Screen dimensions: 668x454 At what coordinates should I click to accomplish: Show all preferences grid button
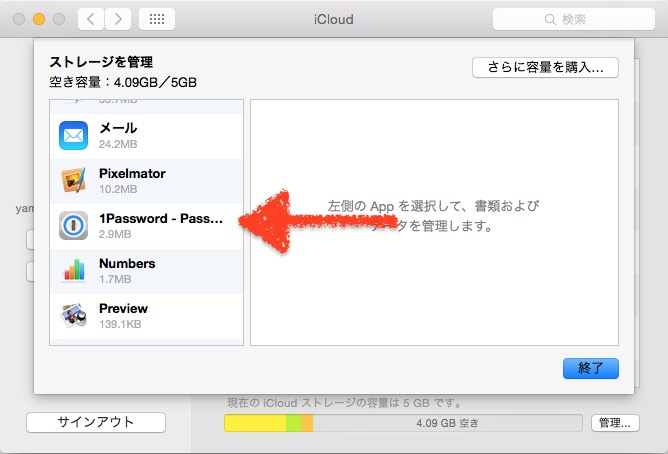click(x=157, y=19)
